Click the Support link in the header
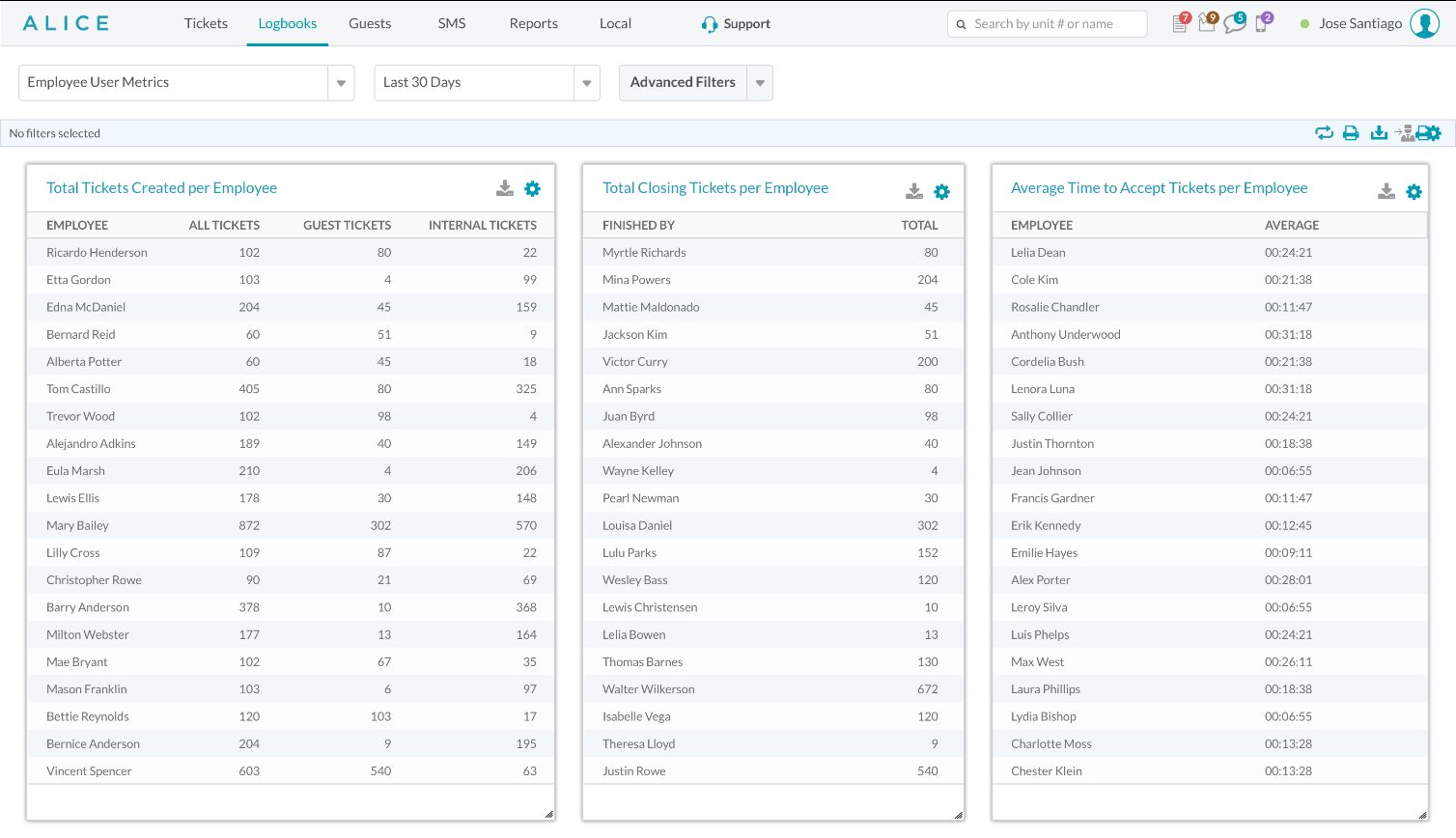Screen dimensions: 1456x838 pyautogui.click(x=736, y=24)
